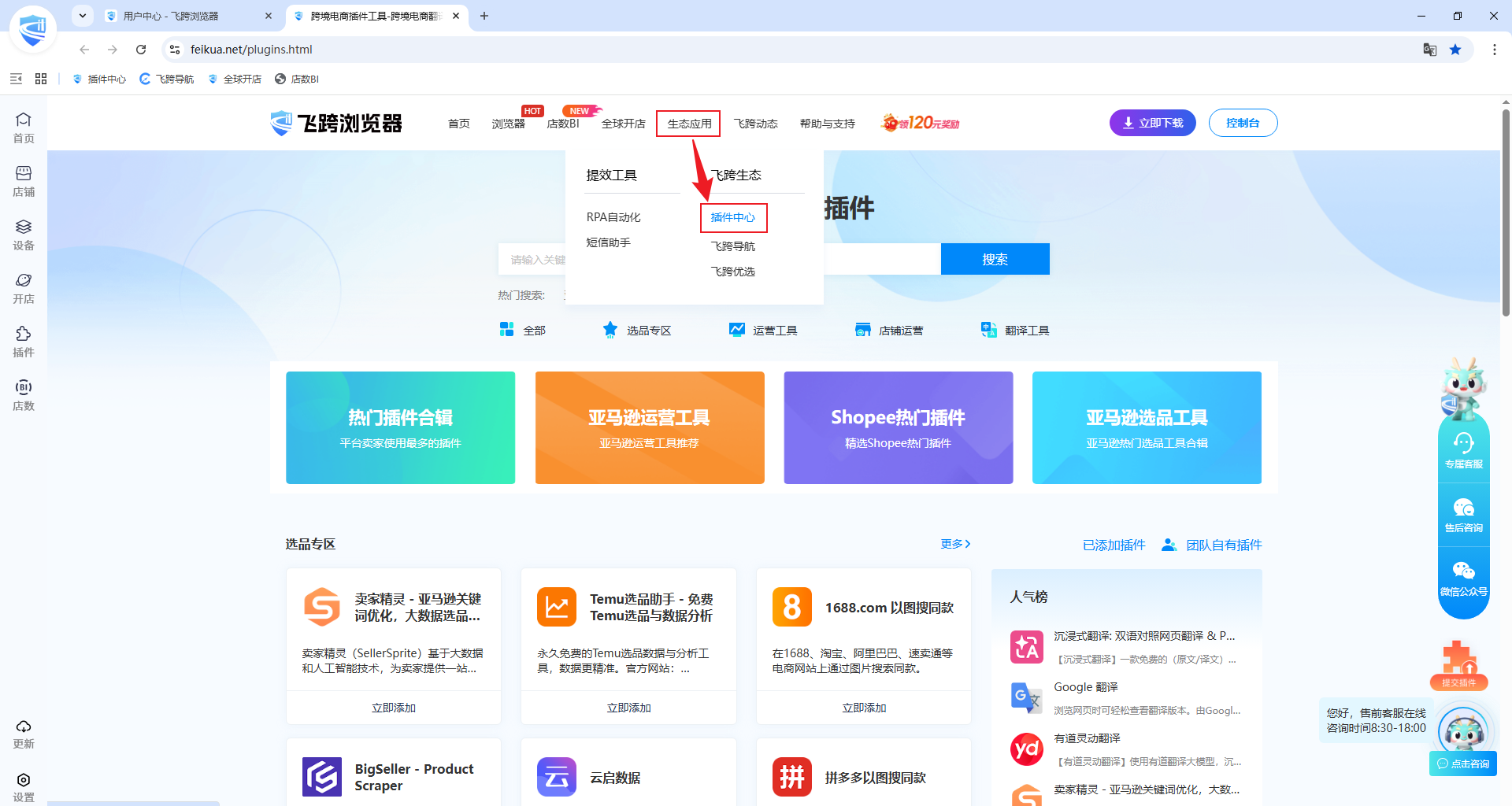
Task: Click the 更新 sidebar icon
Action: coord(24,734)
